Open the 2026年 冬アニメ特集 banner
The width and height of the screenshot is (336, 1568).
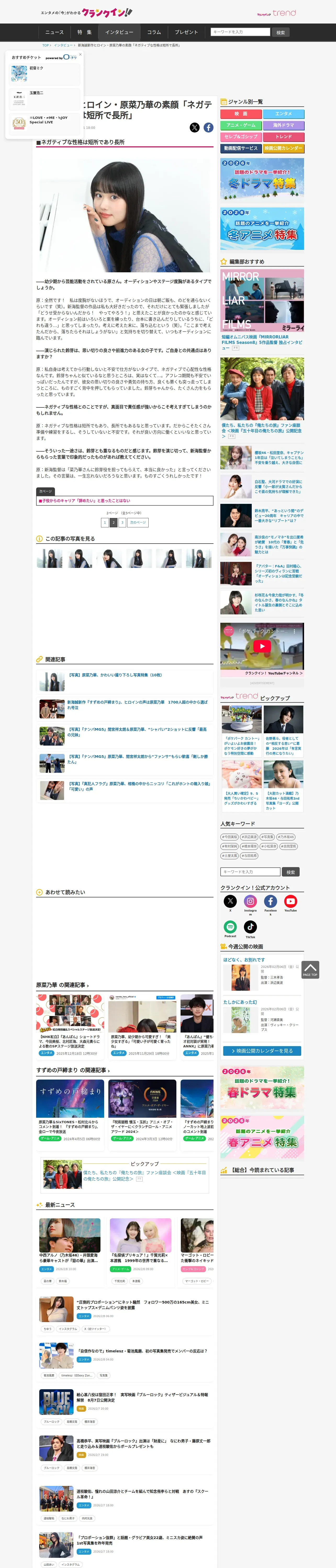click(x=262, y=229)
